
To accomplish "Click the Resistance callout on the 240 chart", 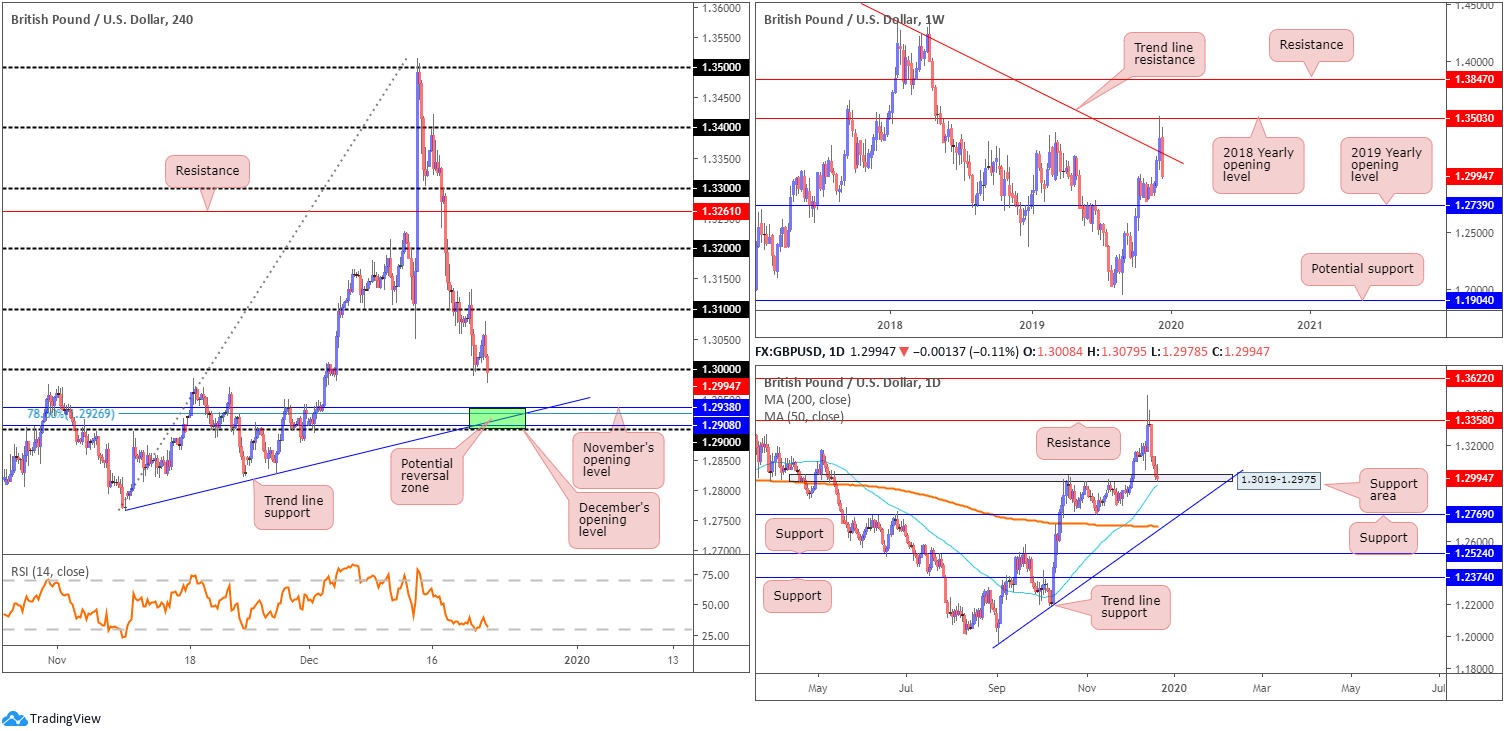I will point(207,171).
